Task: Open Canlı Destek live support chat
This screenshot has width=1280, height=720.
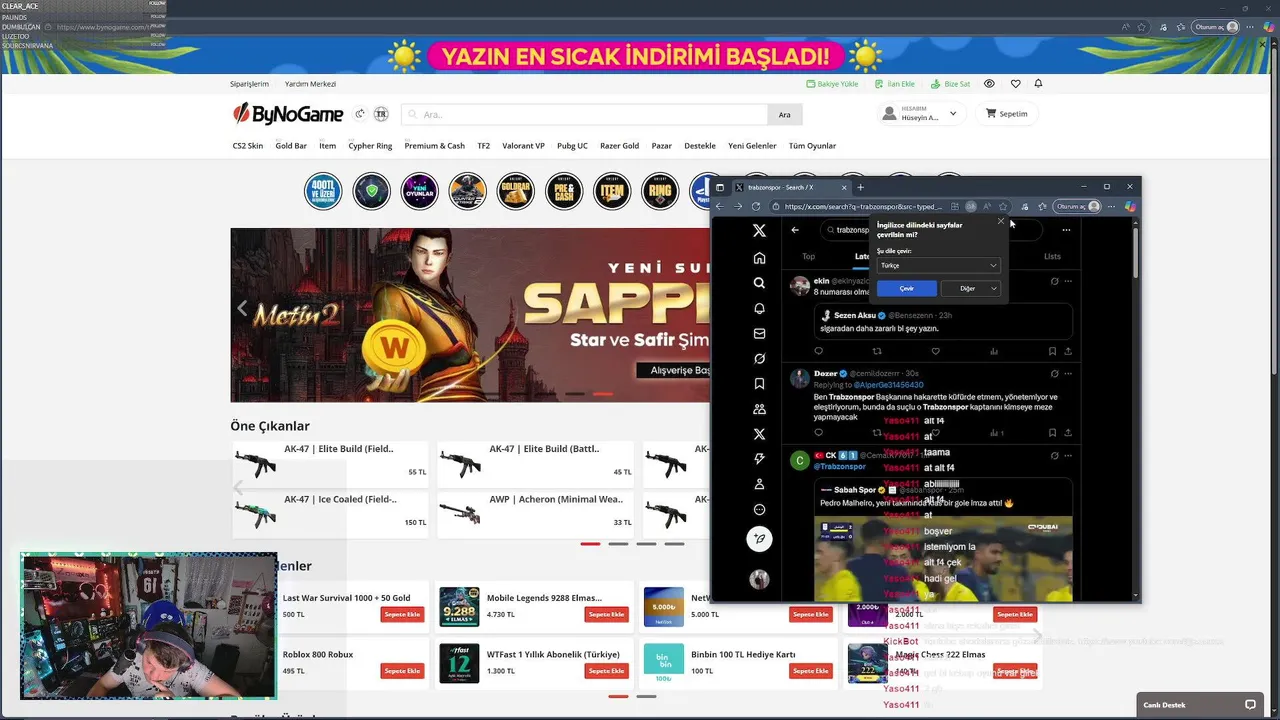Action: pos(1201,705)
